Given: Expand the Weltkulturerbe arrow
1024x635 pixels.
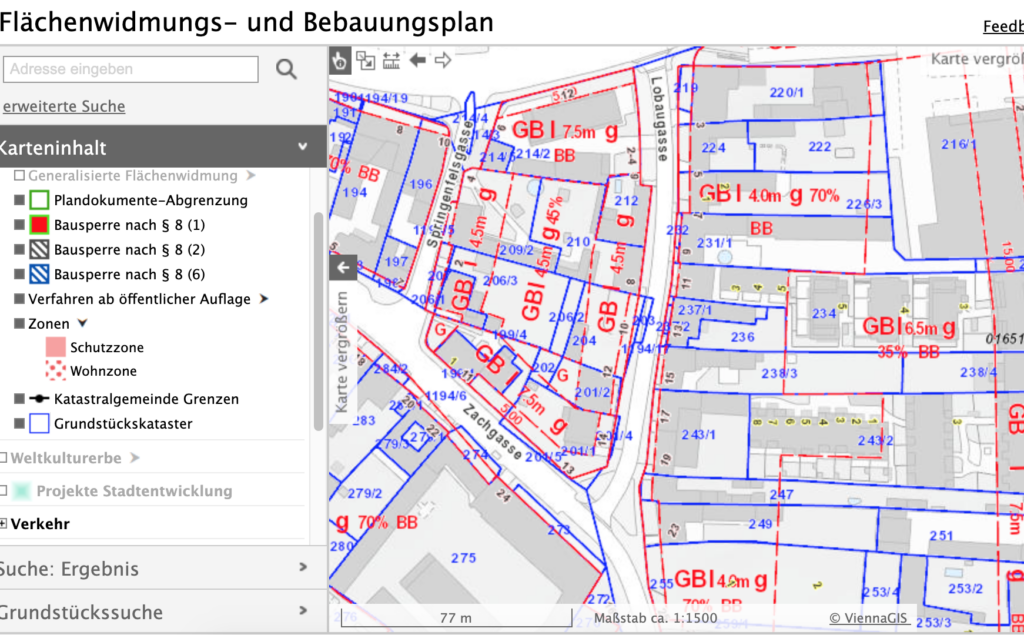Looking at the screenshot, I should tap(134, 458).
